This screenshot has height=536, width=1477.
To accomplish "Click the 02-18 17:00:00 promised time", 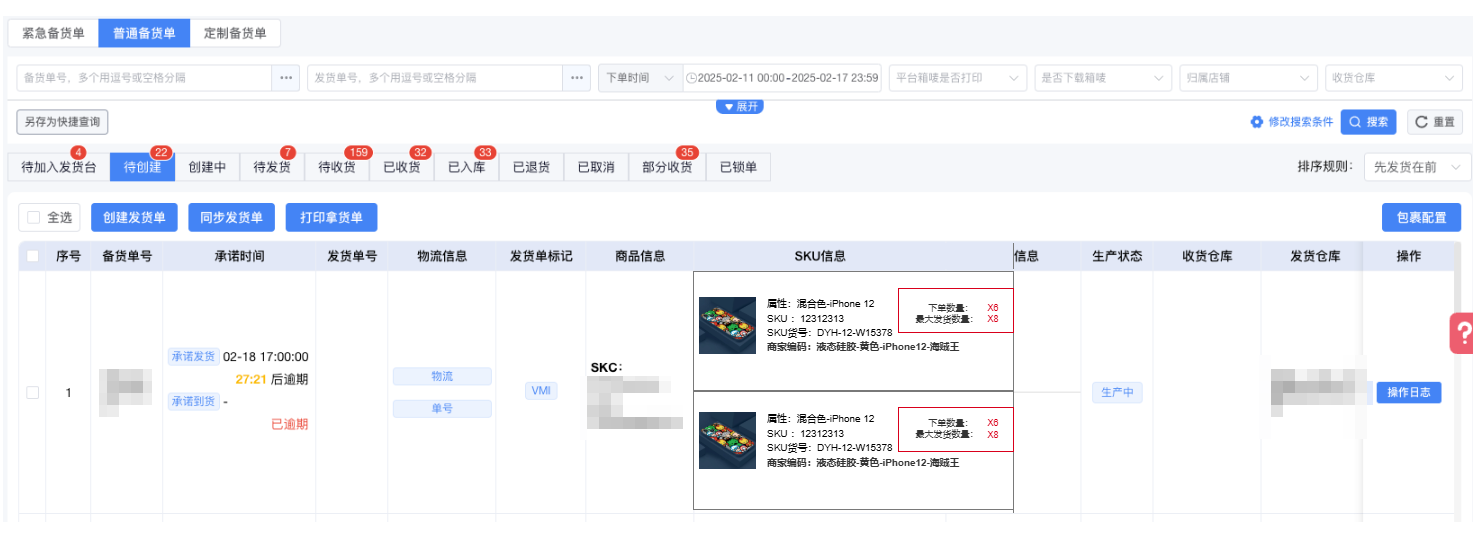I will click(265, 357).
